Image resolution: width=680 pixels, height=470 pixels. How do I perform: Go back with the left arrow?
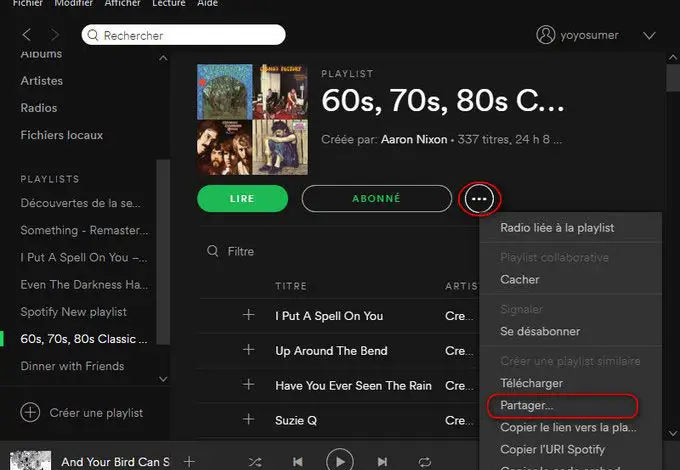pyautogui.click(x=27, y=35)
